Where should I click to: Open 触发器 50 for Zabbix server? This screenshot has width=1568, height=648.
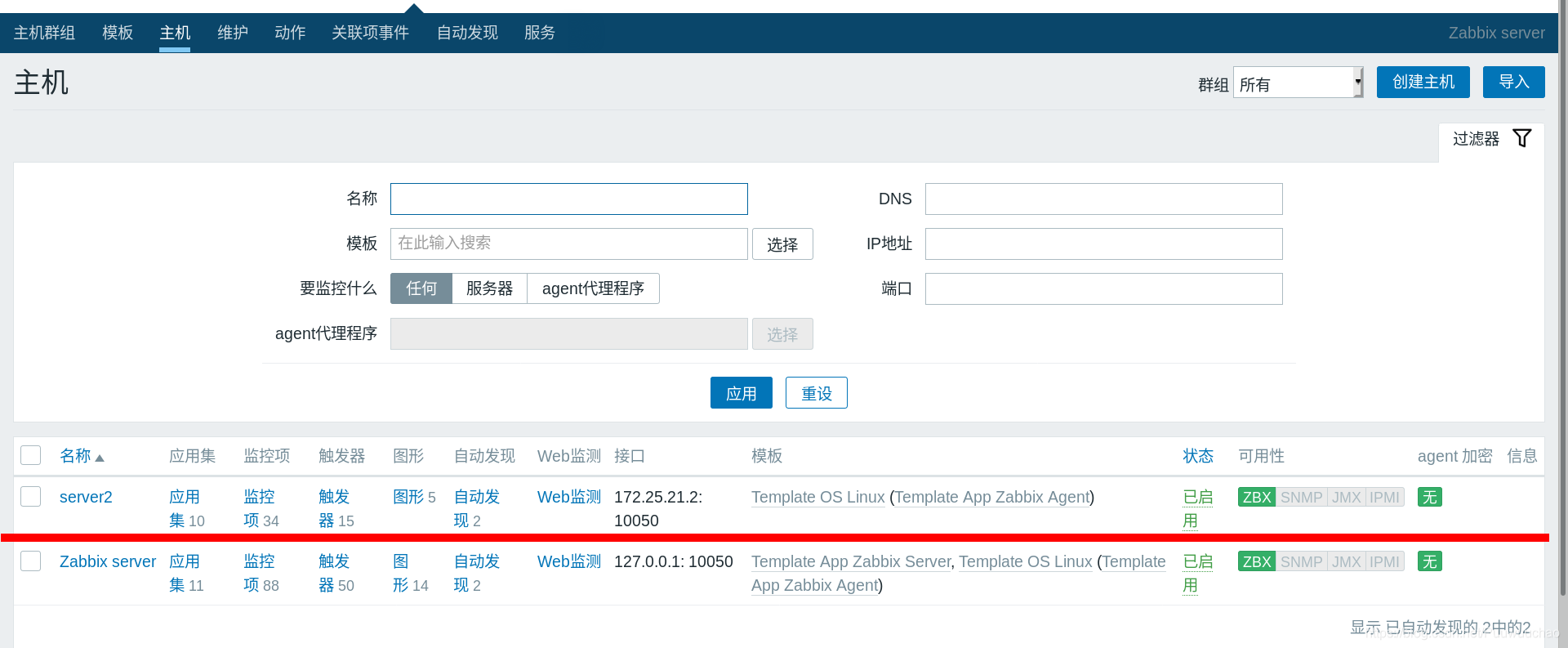coord(334,573)
